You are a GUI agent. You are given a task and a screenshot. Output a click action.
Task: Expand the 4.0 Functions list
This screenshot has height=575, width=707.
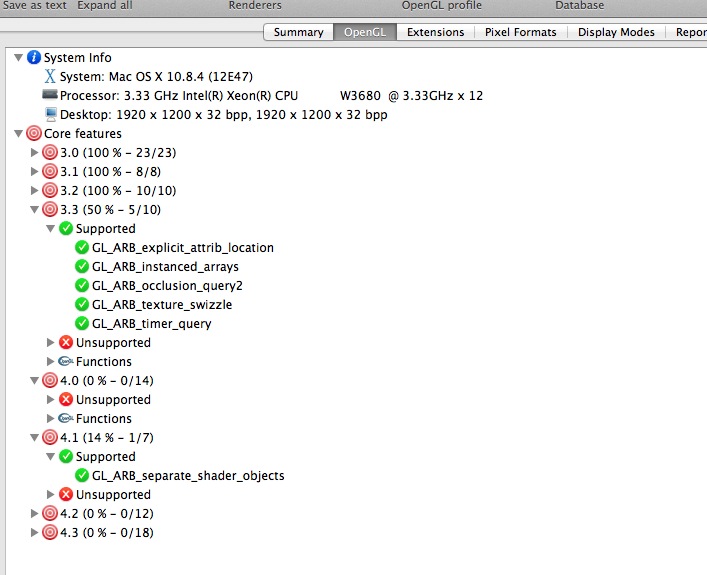[50, 418]
